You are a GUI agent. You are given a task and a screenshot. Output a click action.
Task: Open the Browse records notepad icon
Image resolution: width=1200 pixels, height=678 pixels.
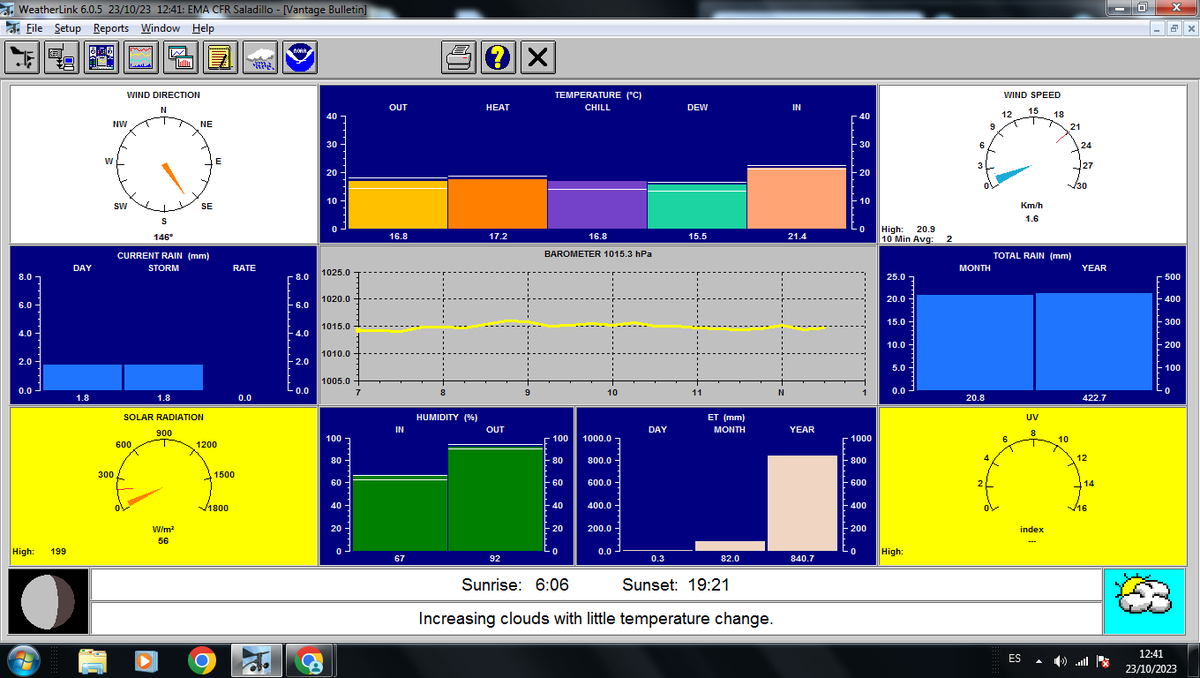tap(221, 58)
